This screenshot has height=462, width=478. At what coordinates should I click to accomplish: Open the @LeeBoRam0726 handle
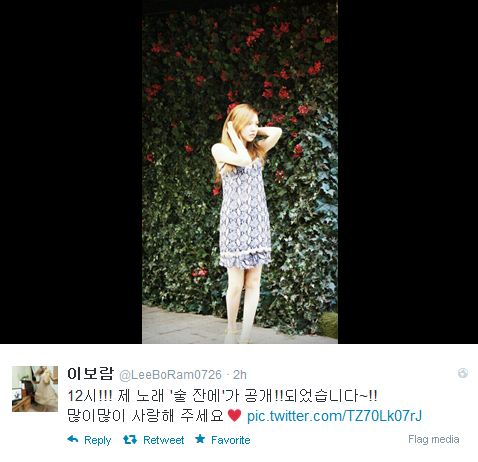coord(170,375)
